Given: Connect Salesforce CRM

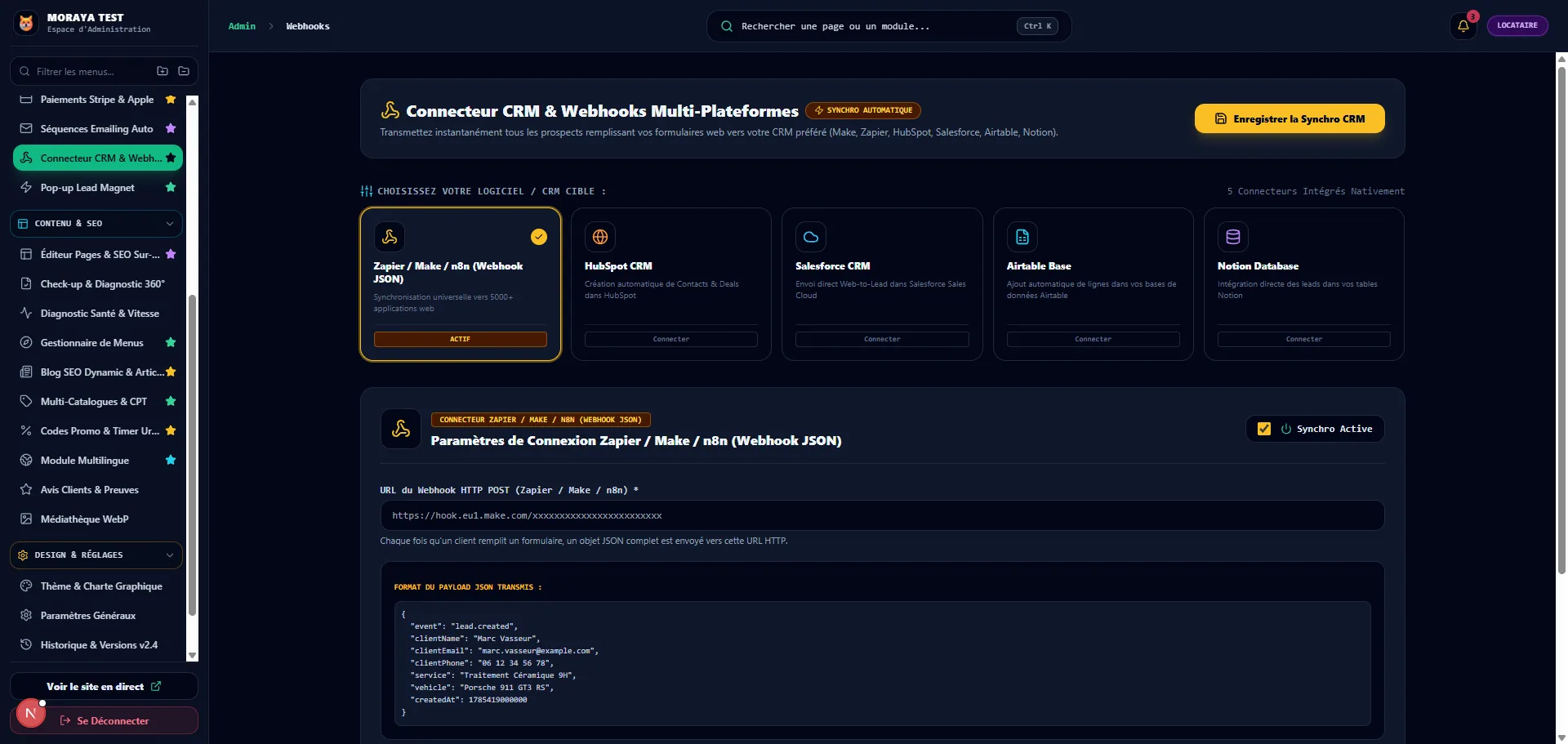Looking at the screenshot, I should click(882, 339).
